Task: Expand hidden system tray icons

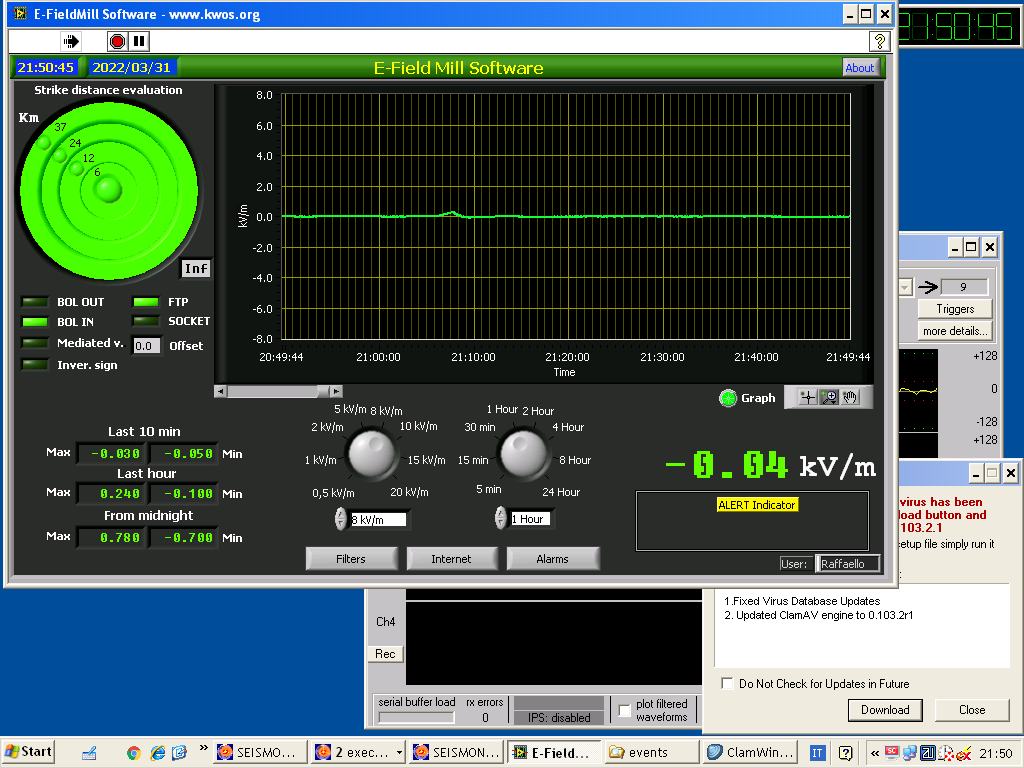Action: pyautogui.click(x=875, y=753)
